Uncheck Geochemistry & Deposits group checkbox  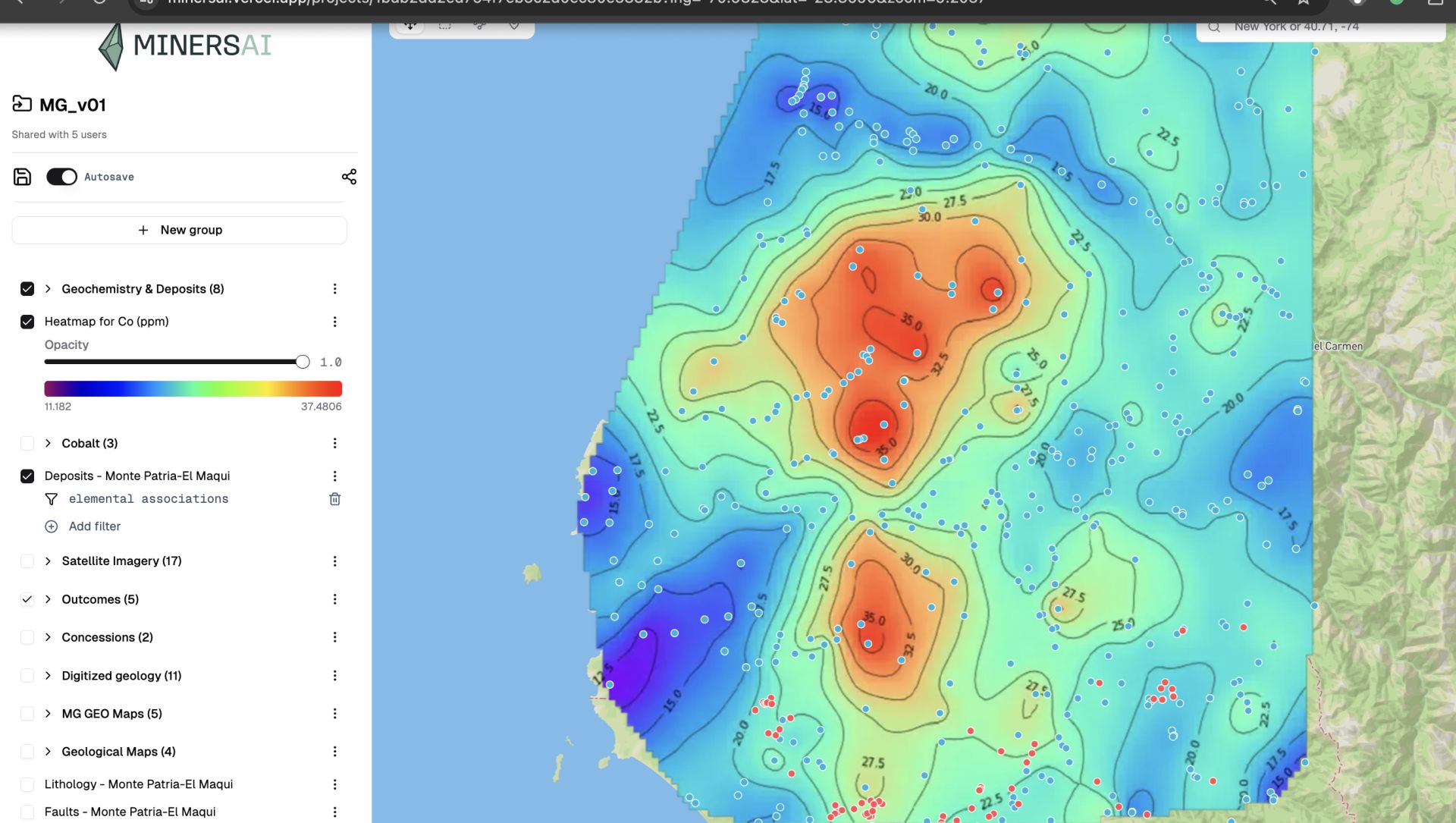tap(27, 289)
